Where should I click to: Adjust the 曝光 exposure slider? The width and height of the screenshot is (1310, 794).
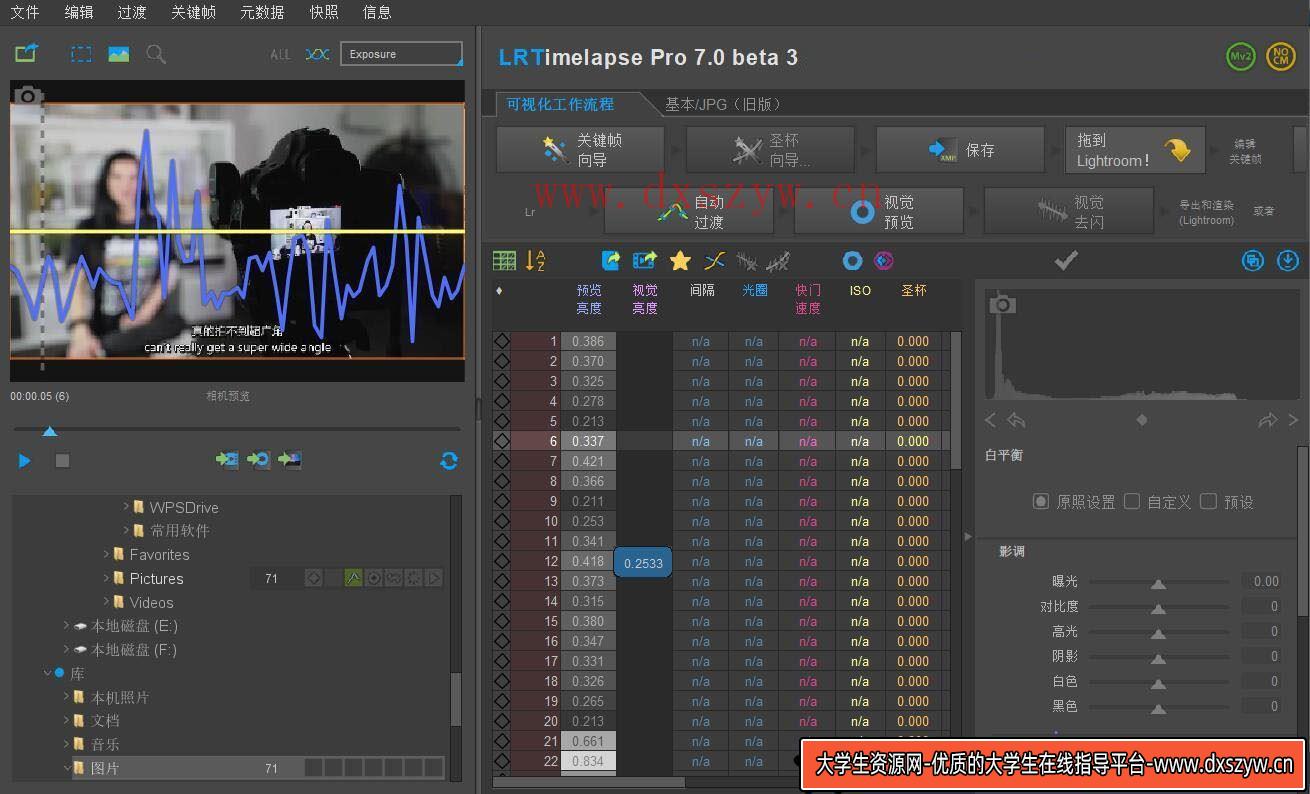click(x=1158, y=582)
